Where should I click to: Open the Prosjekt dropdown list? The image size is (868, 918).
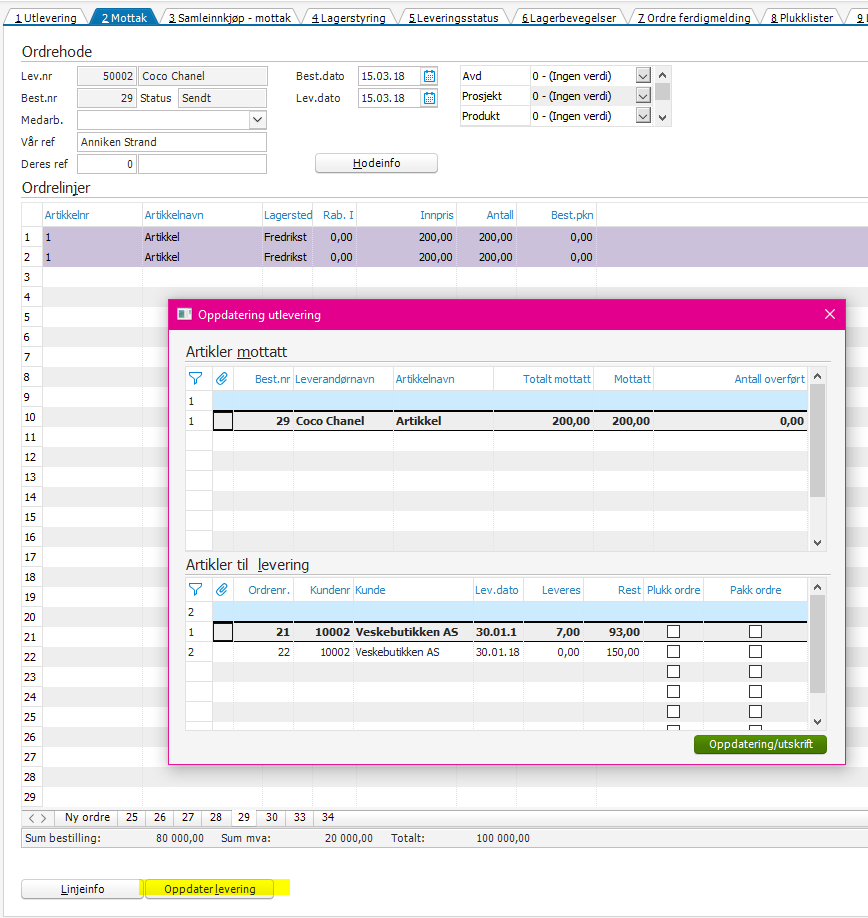click(643, 96)
